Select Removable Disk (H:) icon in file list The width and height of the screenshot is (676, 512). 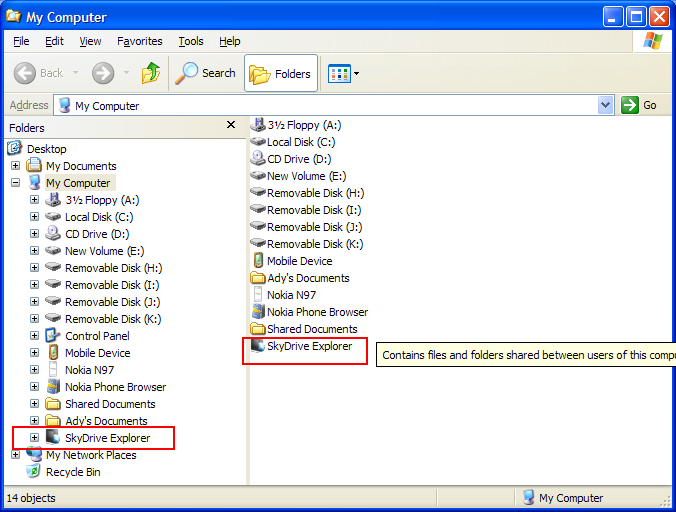tap(258, 192)
